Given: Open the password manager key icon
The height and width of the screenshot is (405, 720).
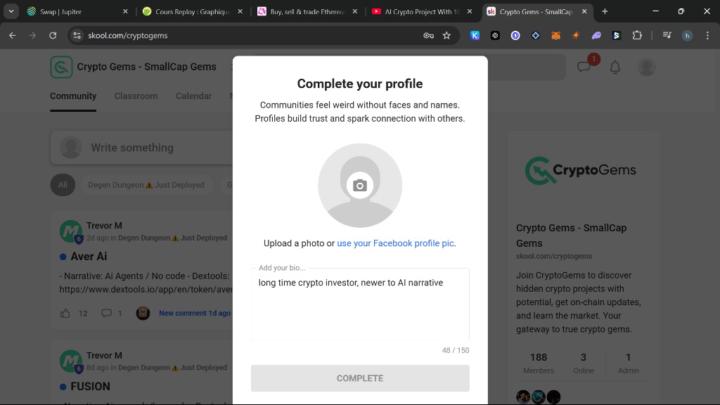Looking at the screenshot, I should (428, 35).
